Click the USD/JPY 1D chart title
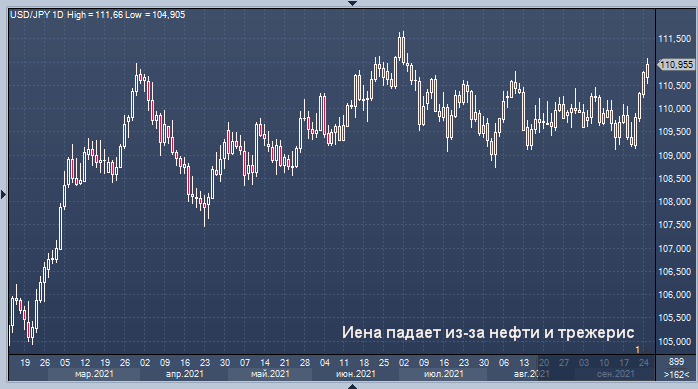698x389 pixels. click(37, 15)
